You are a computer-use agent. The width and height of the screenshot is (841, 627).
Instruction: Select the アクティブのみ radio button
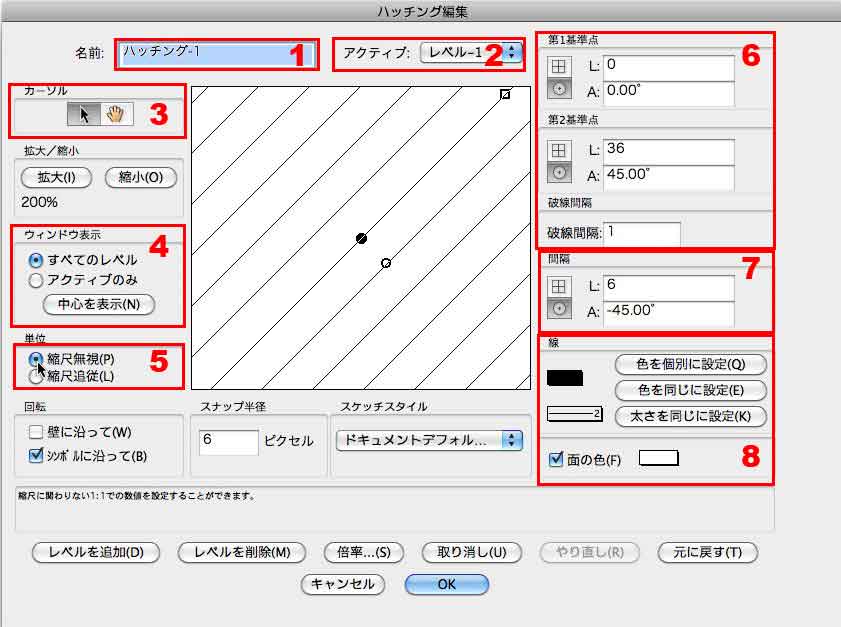(x=36, y=280)
